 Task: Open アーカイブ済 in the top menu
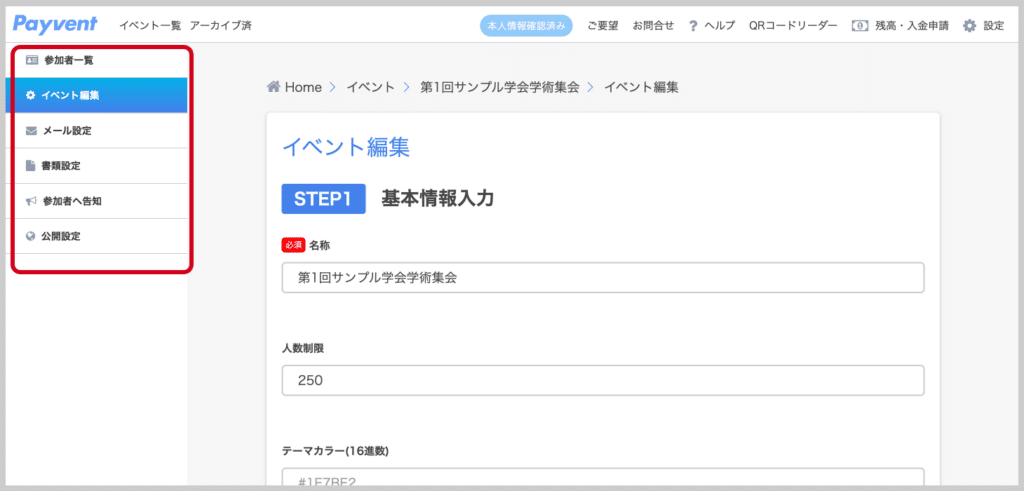tap(220, 25)
